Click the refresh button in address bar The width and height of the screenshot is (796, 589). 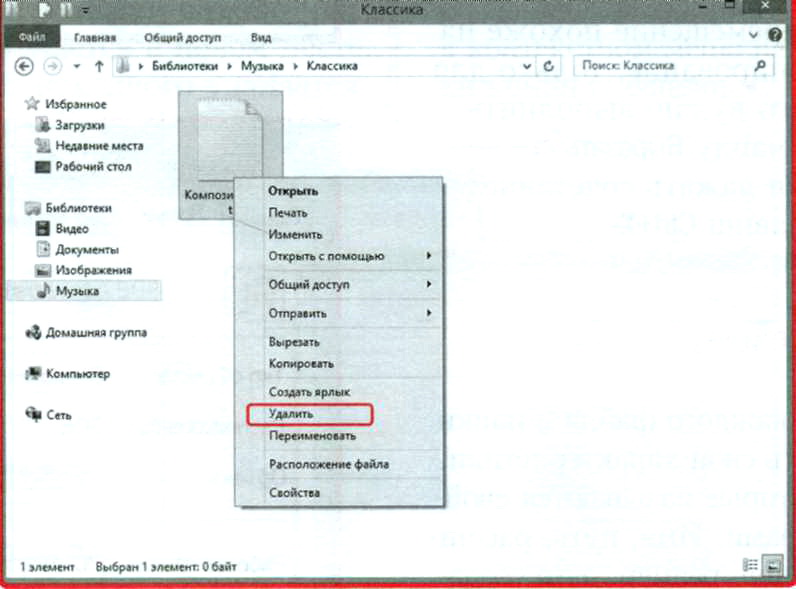coord(548,66)
